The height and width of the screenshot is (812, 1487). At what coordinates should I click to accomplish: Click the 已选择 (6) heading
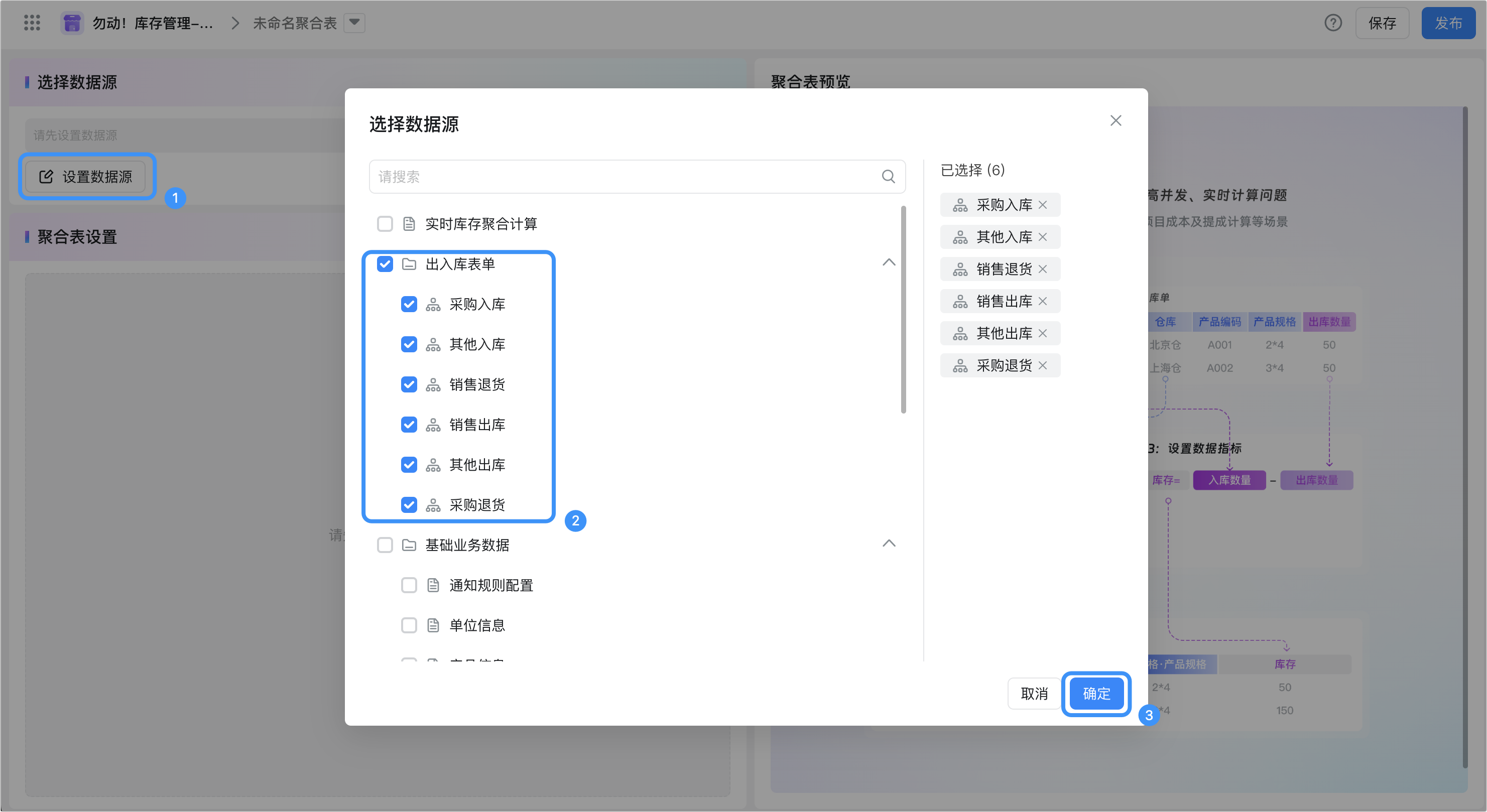tap(972, 170)
